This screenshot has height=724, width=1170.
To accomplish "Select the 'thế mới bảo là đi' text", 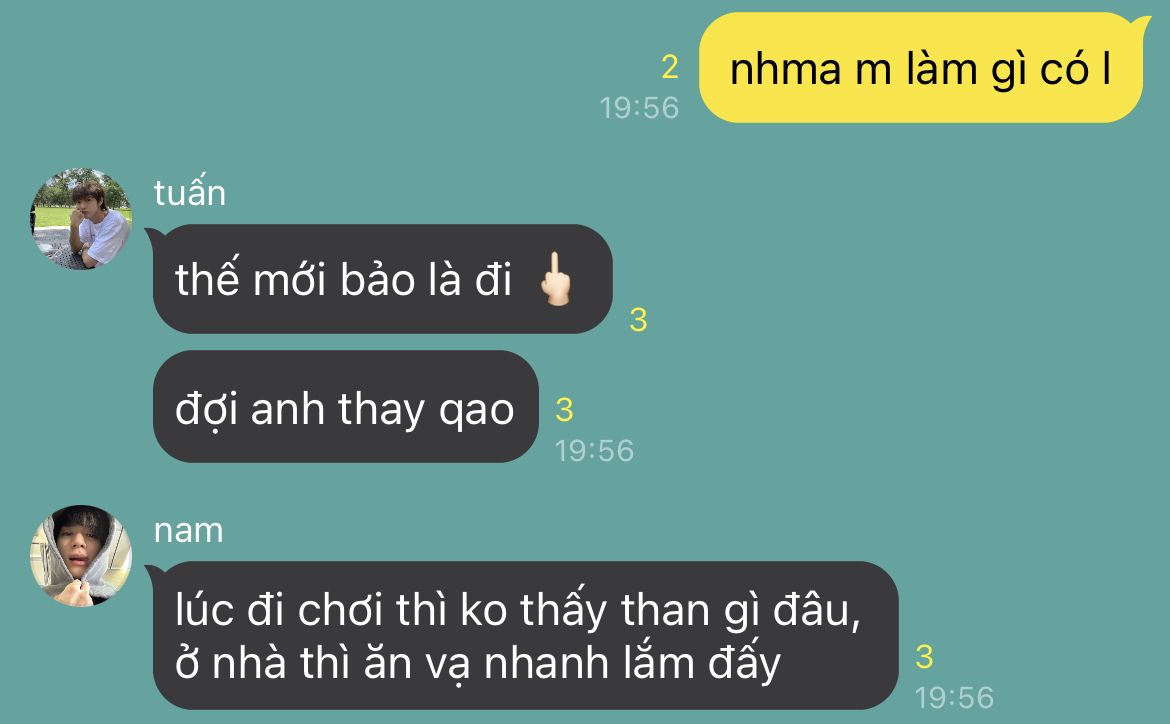I will (343, 279).
